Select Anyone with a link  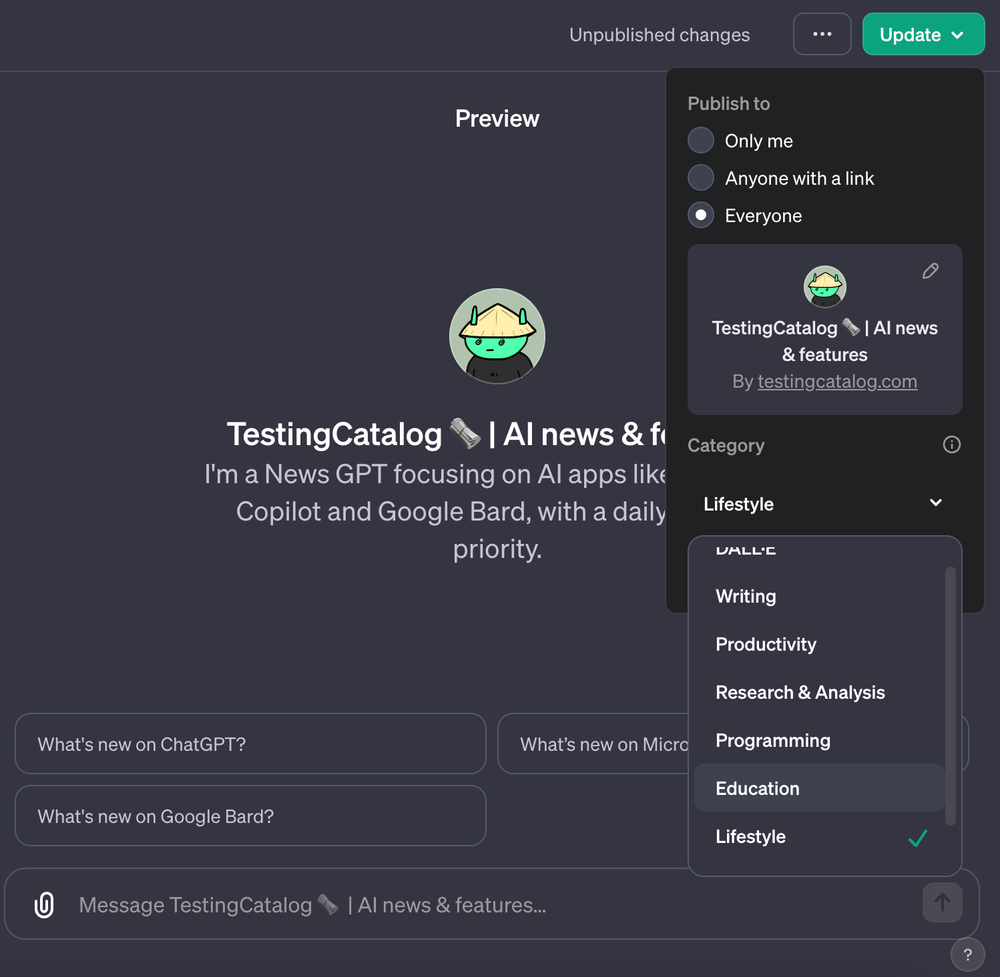[700, 178]
